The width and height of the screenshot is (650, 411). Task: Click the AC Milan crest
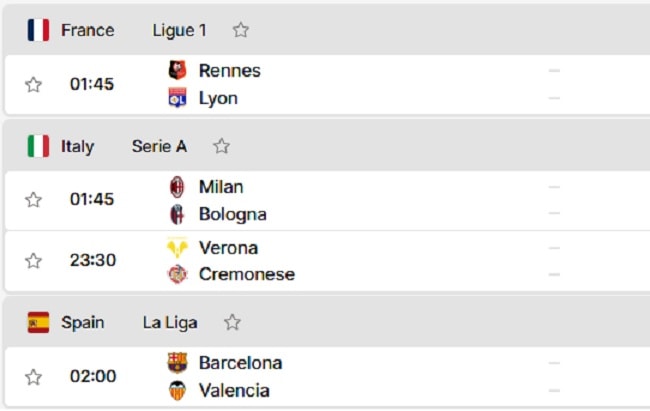(177, 187)
